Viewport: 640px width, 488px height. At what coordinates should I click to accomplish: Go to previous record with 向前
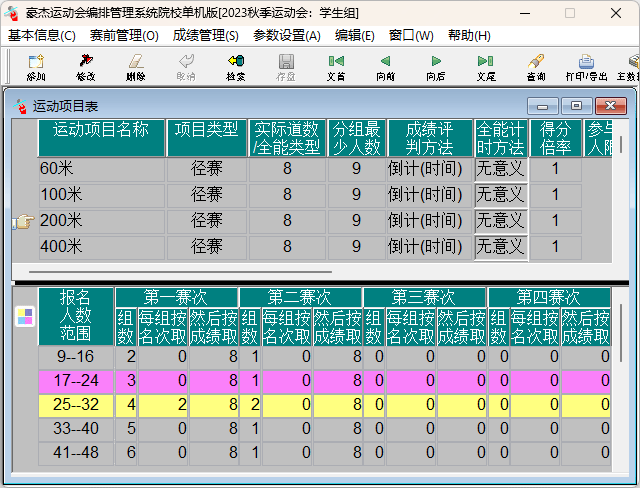click(386, 67)
